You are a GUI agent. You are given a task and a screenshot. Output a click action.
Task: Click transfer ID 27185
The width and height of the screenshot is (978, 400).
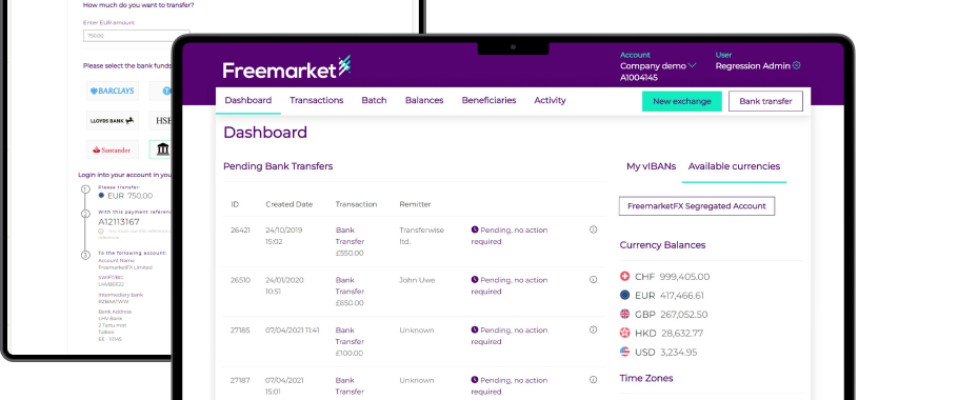click(240, 329)
